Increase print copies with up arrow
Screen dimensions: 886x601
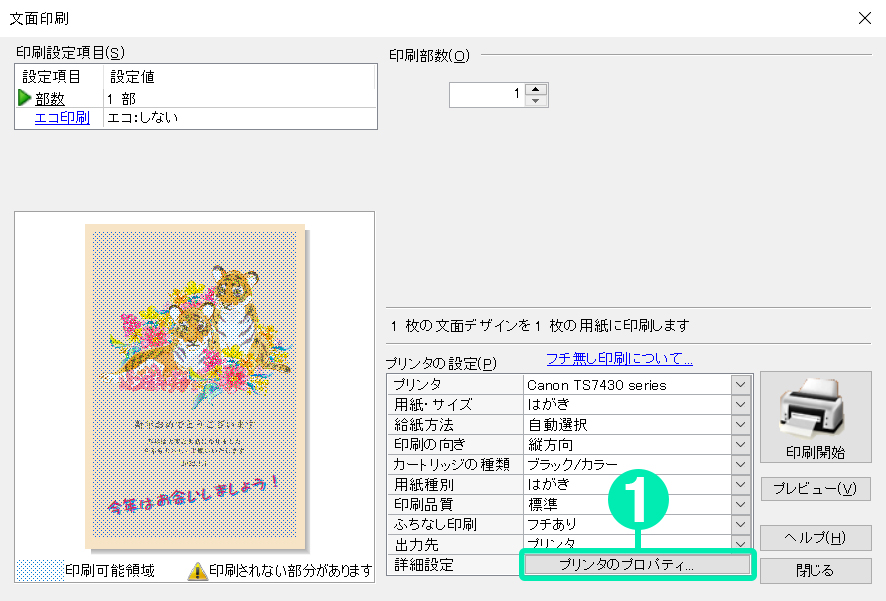click(537, 89)
